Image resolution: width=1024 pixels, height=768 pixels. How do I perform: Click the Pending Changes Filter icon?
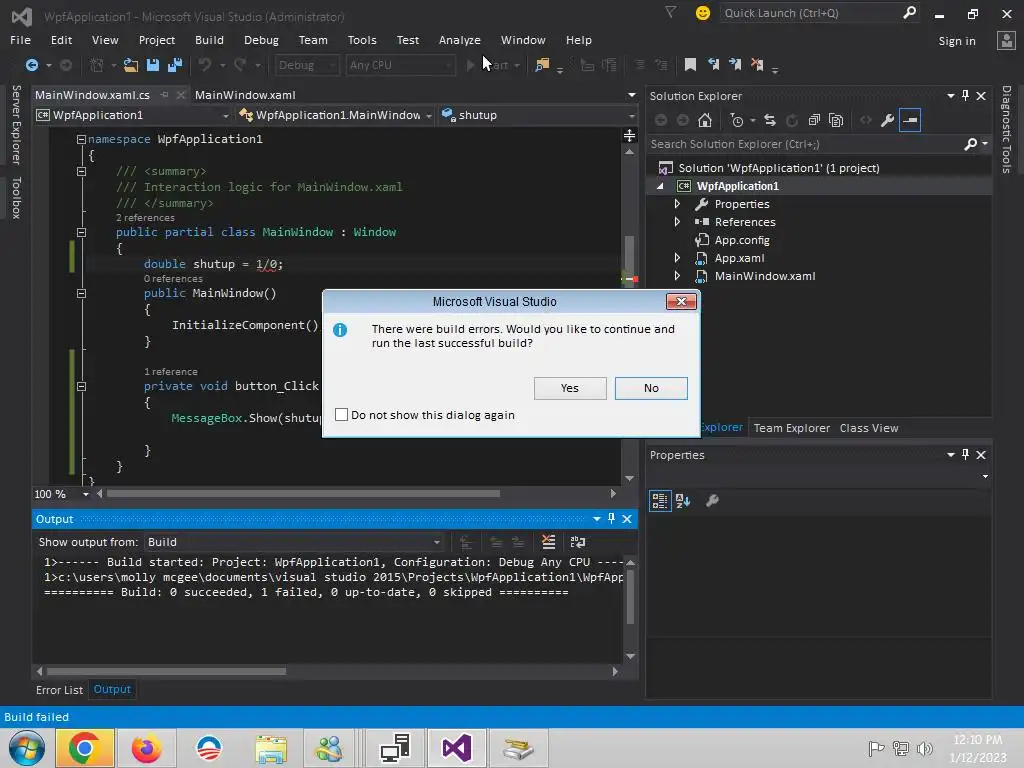coord(737,120)
